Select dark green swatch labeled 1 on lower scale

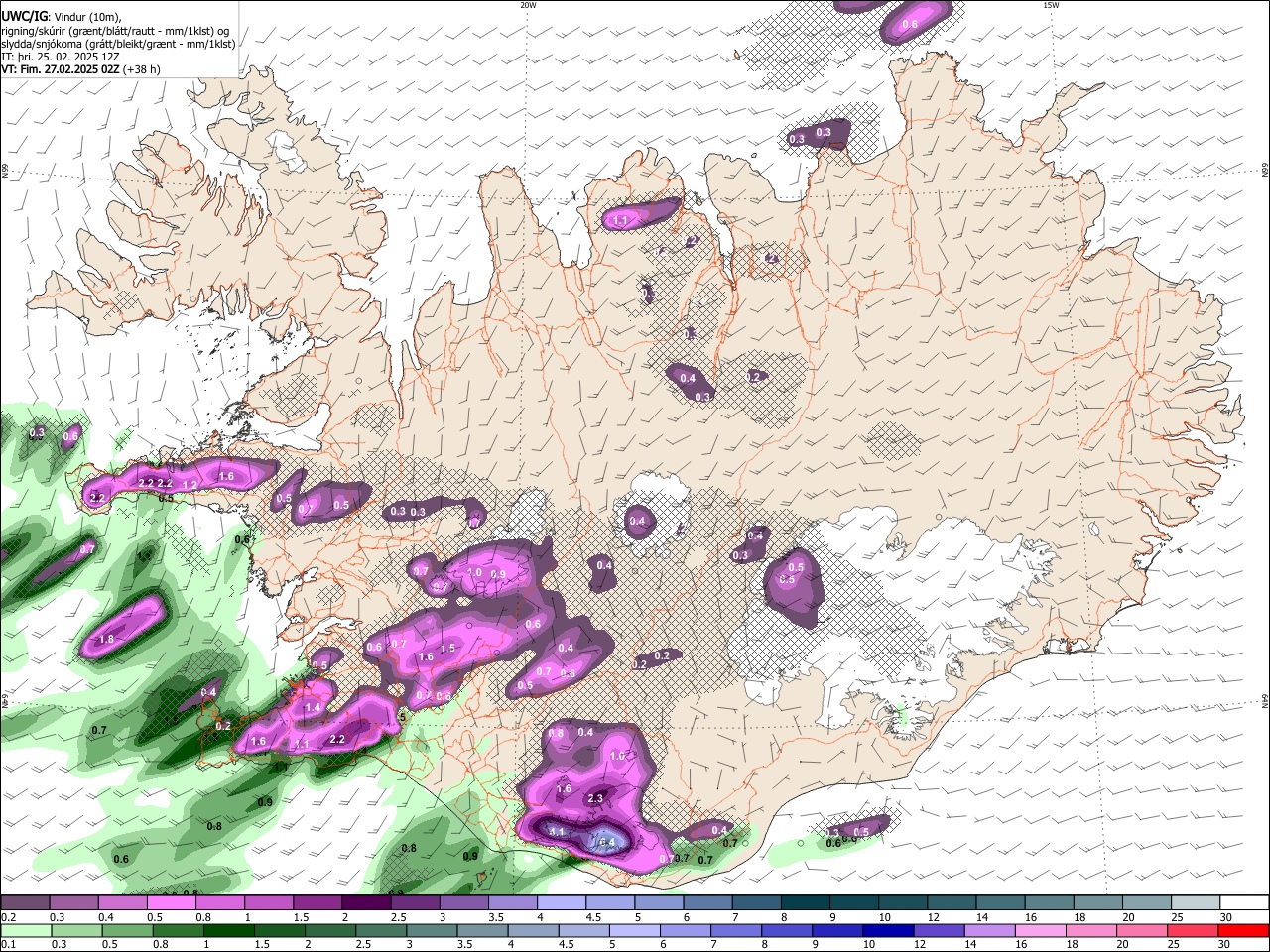(x=229, y=930)
